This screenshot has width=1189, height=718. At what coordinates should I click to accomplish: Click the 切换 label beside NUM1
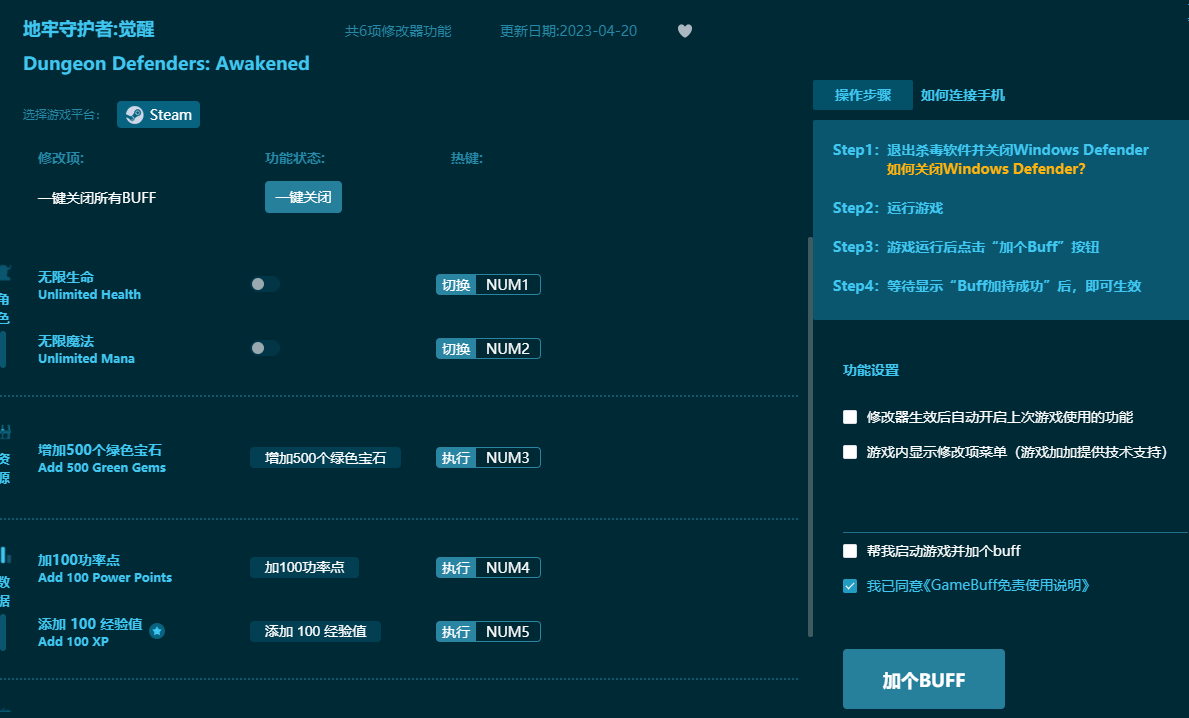click(x=456, y=284)
